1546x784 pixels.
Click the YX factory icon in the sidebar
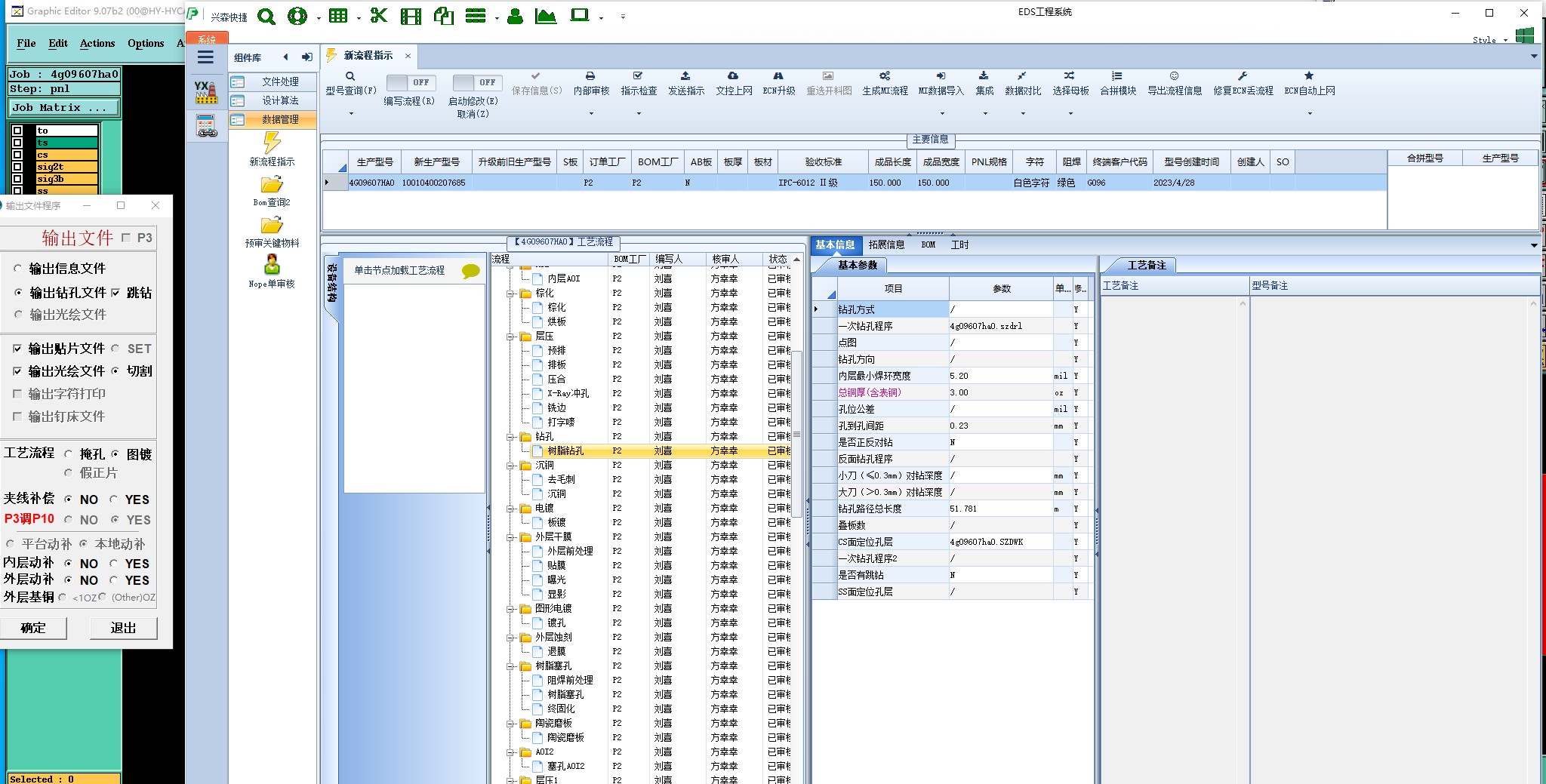[x=206, y=92]
